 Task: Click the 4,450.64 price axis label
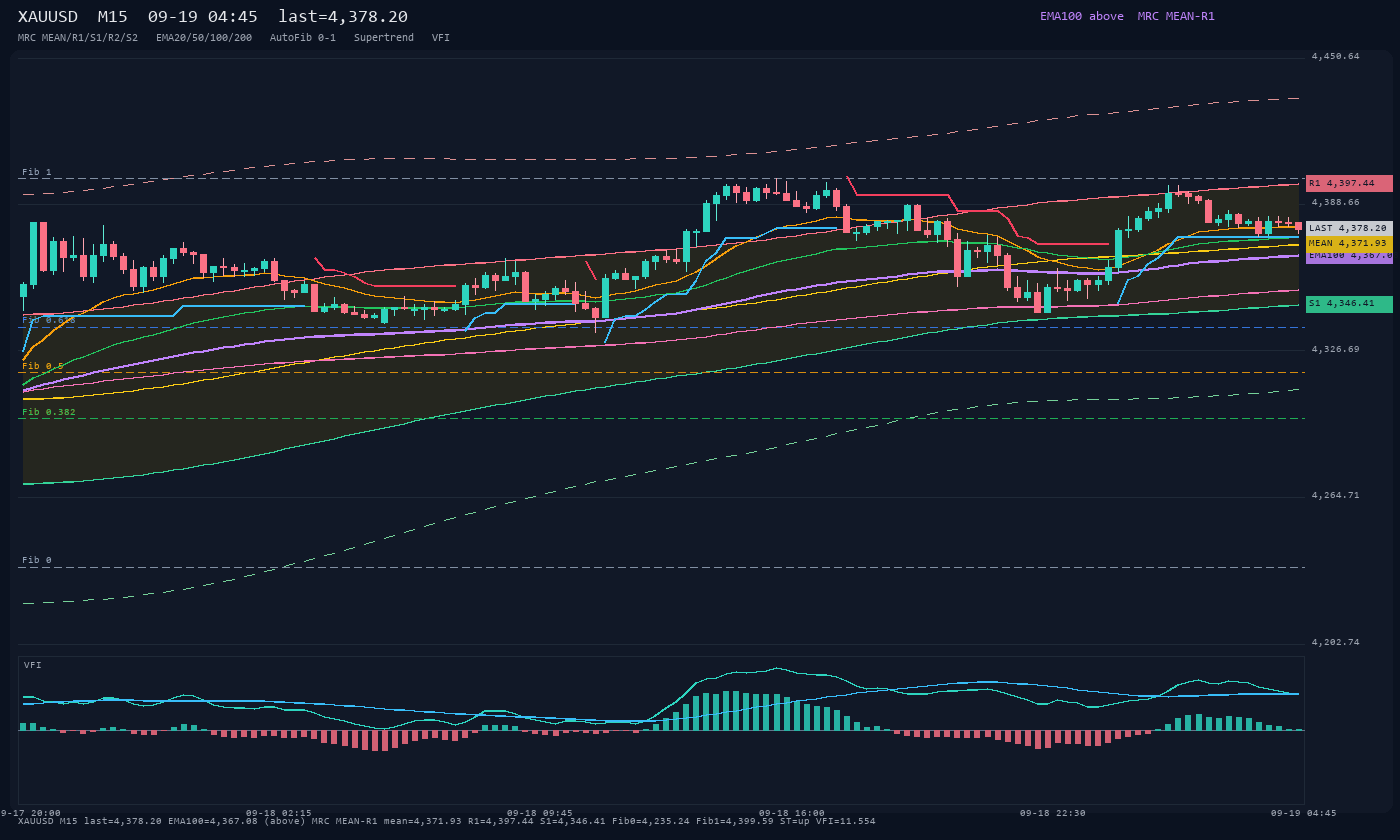click(1336, 56)
